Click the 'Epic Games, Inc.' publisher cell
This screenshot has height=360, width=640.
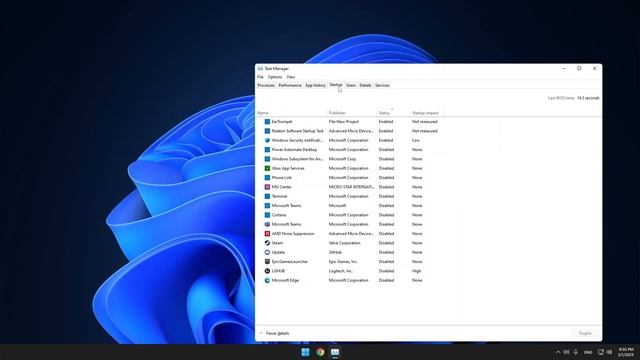[343, 262]
